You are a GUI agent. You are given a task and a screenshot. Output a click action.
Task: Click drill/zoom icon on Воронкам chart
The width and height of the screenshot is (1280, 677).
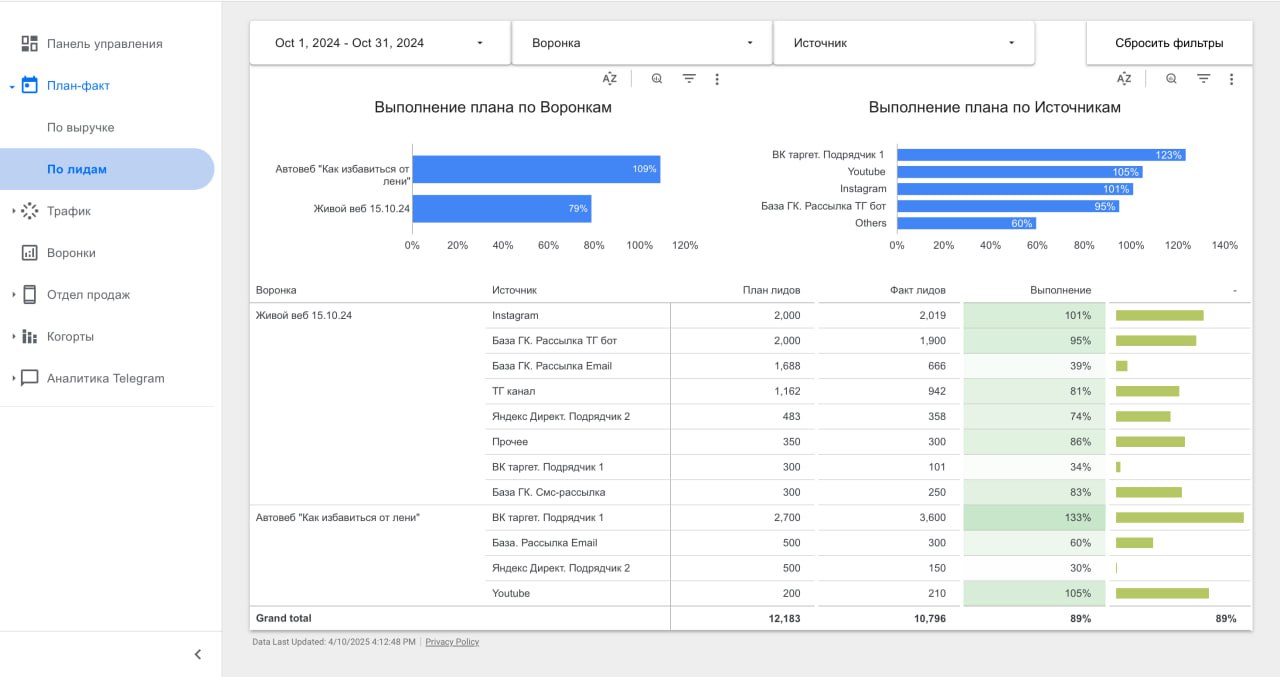[657, 79]
